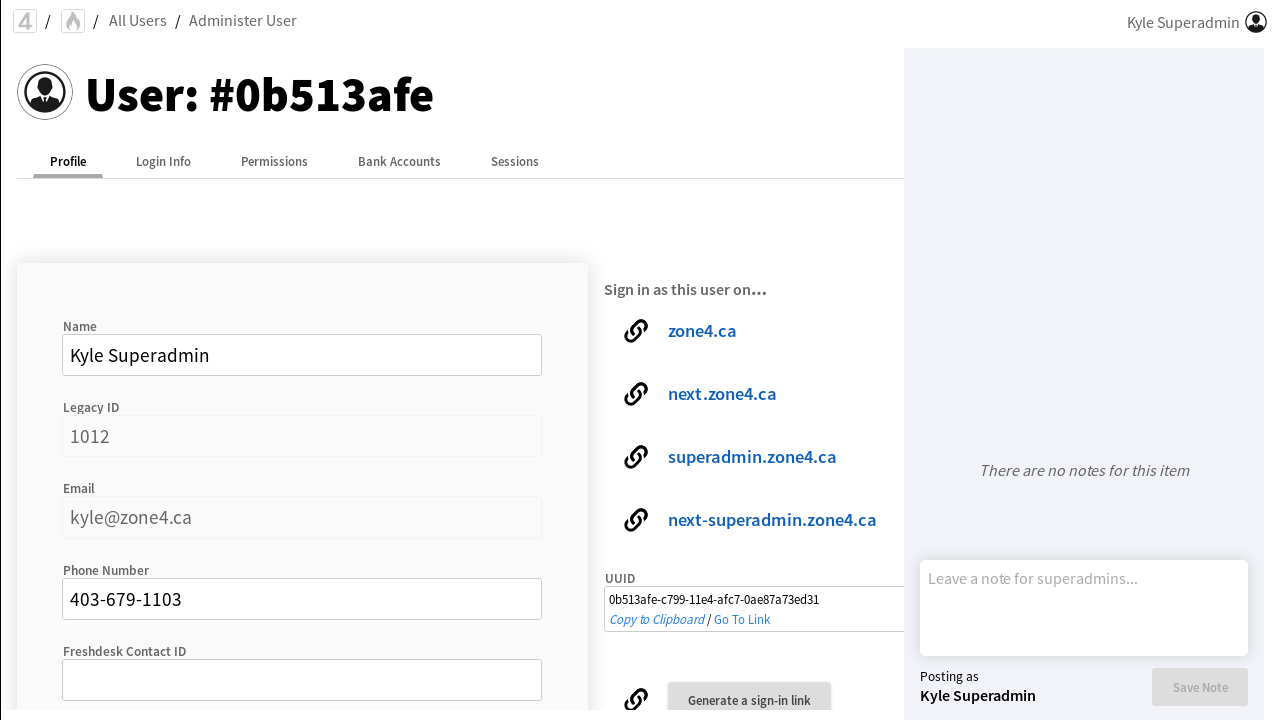
Task: Click the Zone4 '4' logo icon
Action: click(x=25, y=21)
